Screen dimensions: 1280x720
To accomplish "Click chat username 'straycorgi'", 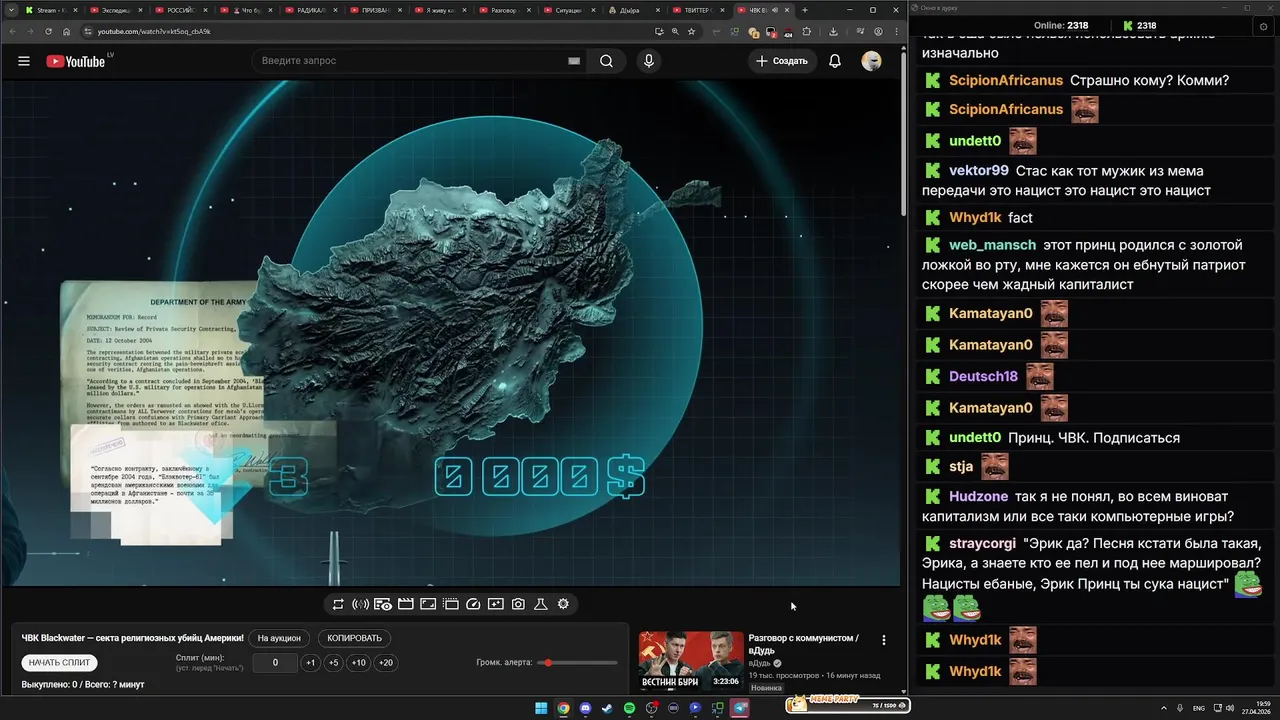I will point(982,543).
